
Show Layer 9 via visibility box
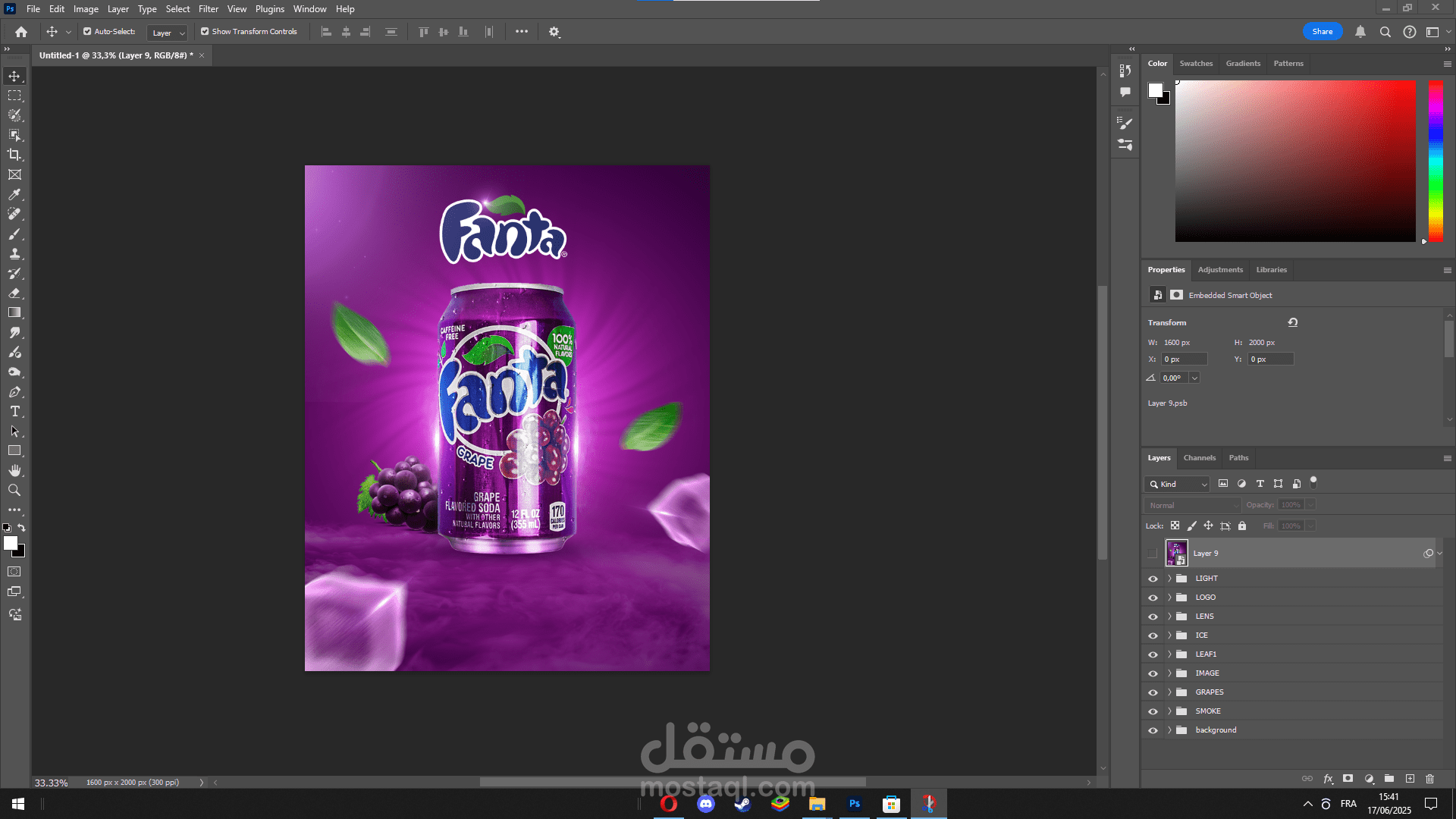coord(1153,554)
